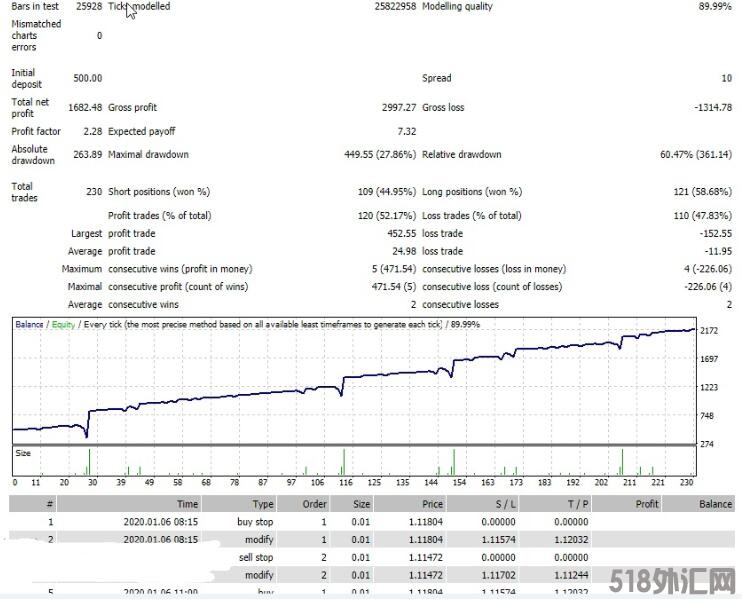
Task: Click the 1223 axis label on balance chart
Action: click(709, 388)
